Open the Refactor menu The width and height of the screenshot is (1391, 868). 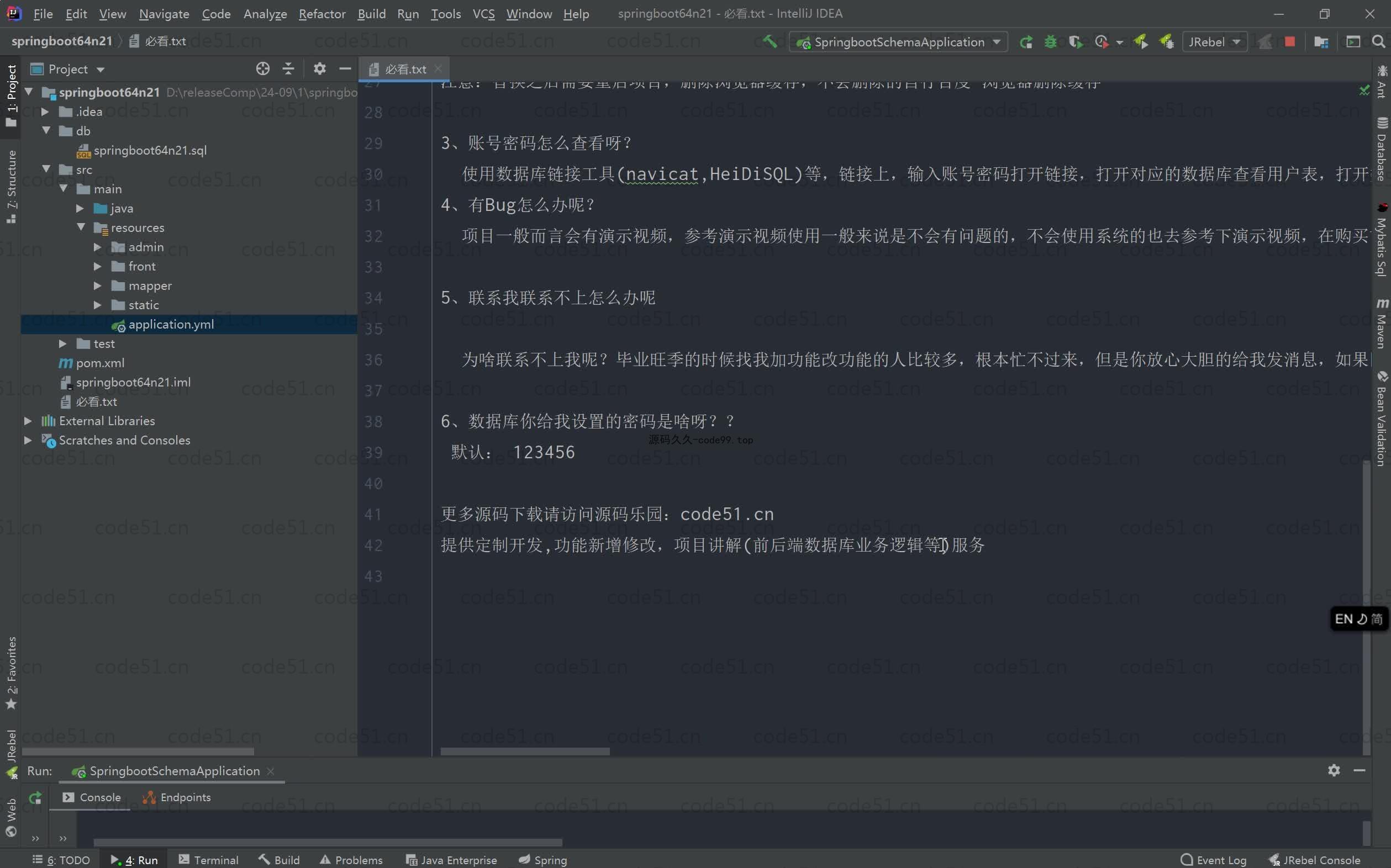pyautogui.click(x=322, y=14)
